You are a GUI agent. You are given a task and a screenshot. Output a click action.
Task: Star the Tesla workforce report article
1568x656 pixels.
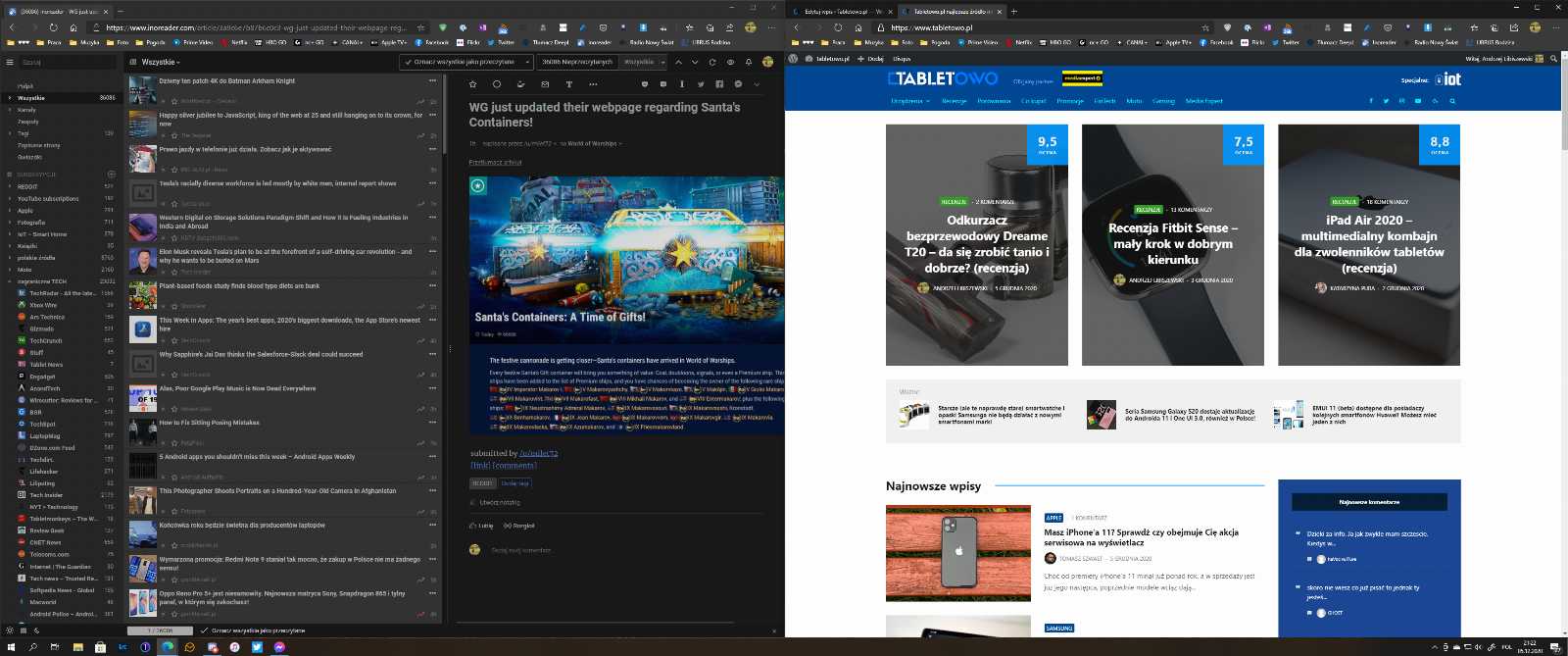coord(174,204)
